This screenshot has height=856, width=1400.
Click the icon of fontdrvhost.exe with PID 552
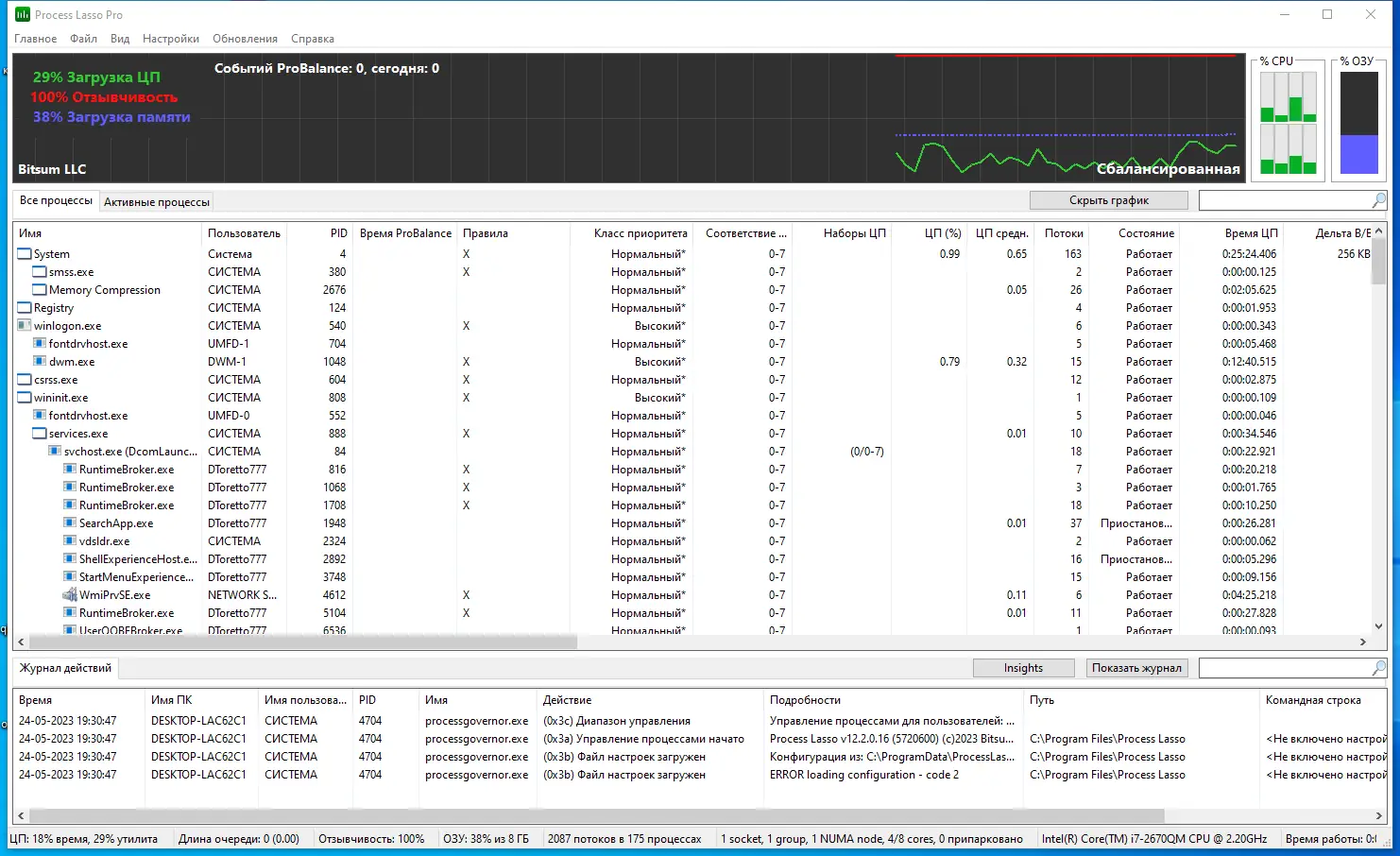pyautogui.click(x=40, y=416)
